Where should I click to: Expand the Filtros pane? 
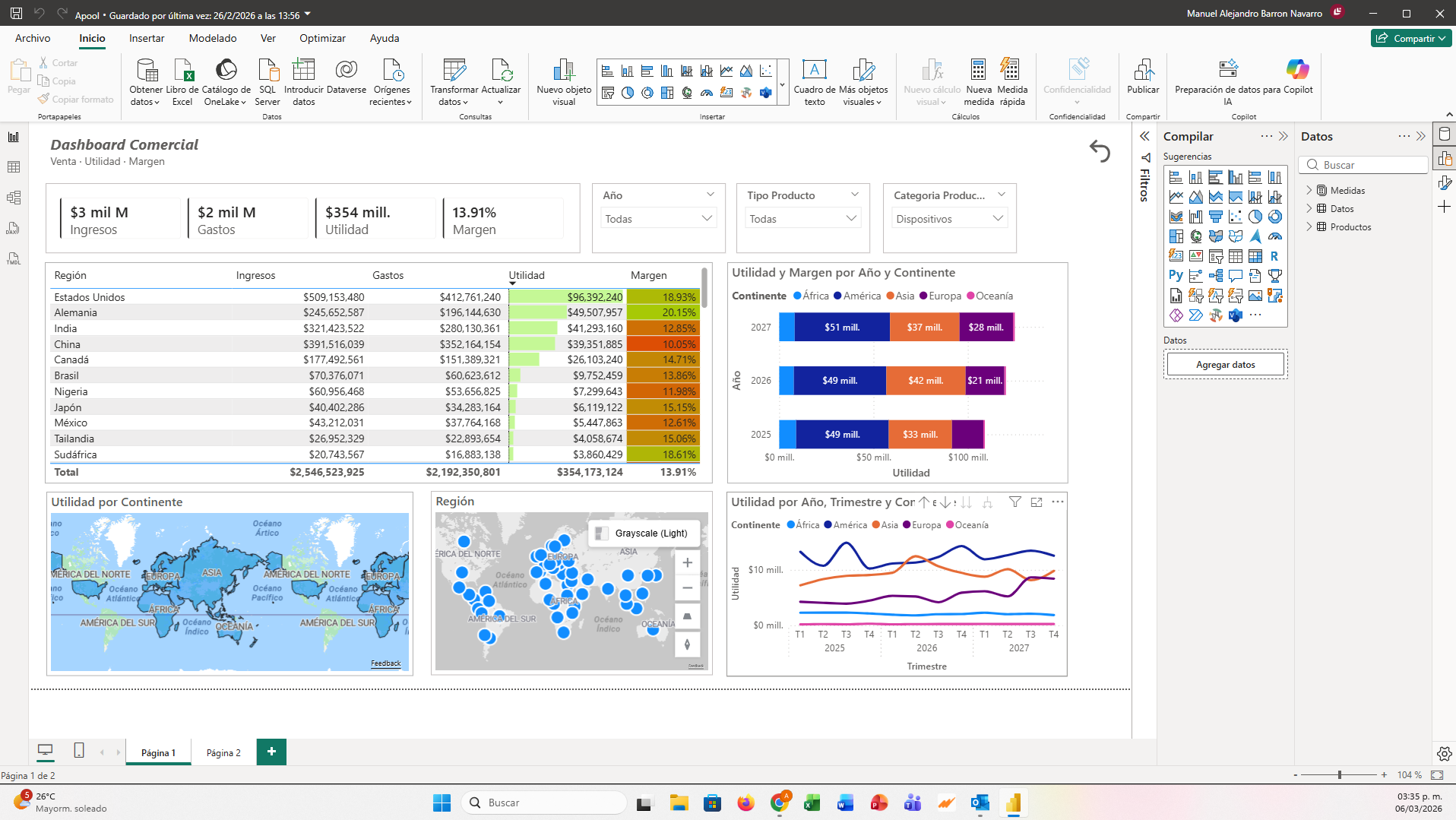point(1144,137)
